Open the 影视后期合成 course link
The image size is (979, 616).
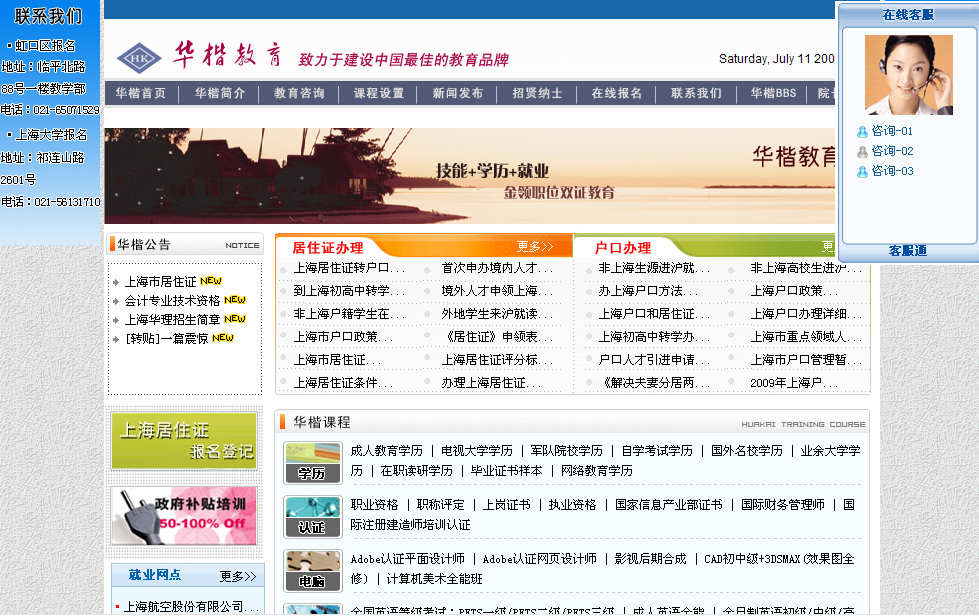click(651, 559)
